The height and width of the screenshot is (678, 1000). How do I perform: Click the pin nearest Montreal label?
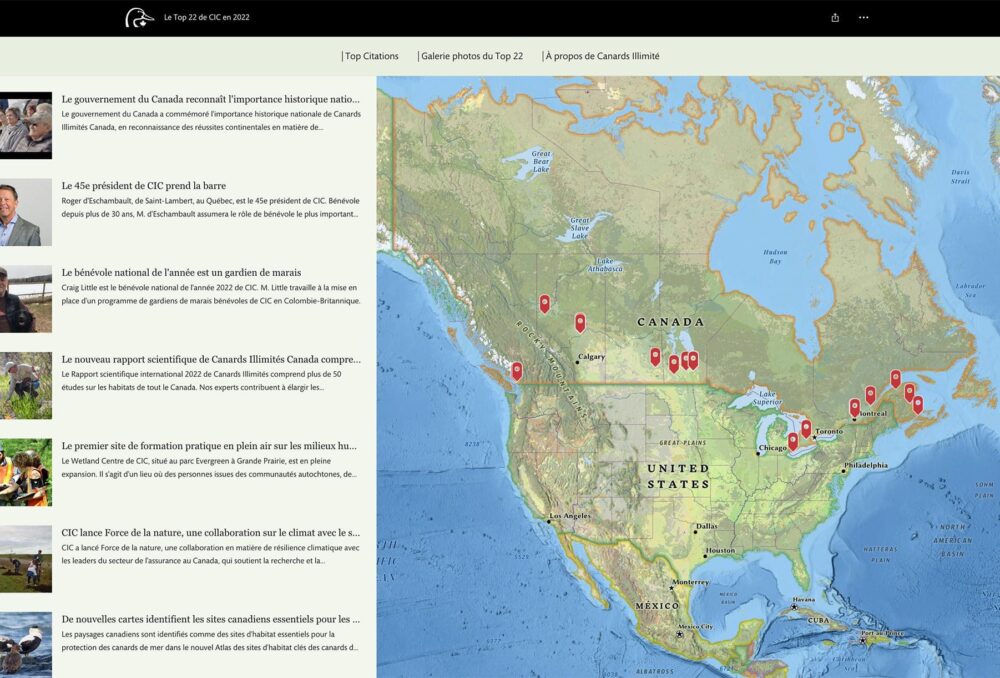855,408
